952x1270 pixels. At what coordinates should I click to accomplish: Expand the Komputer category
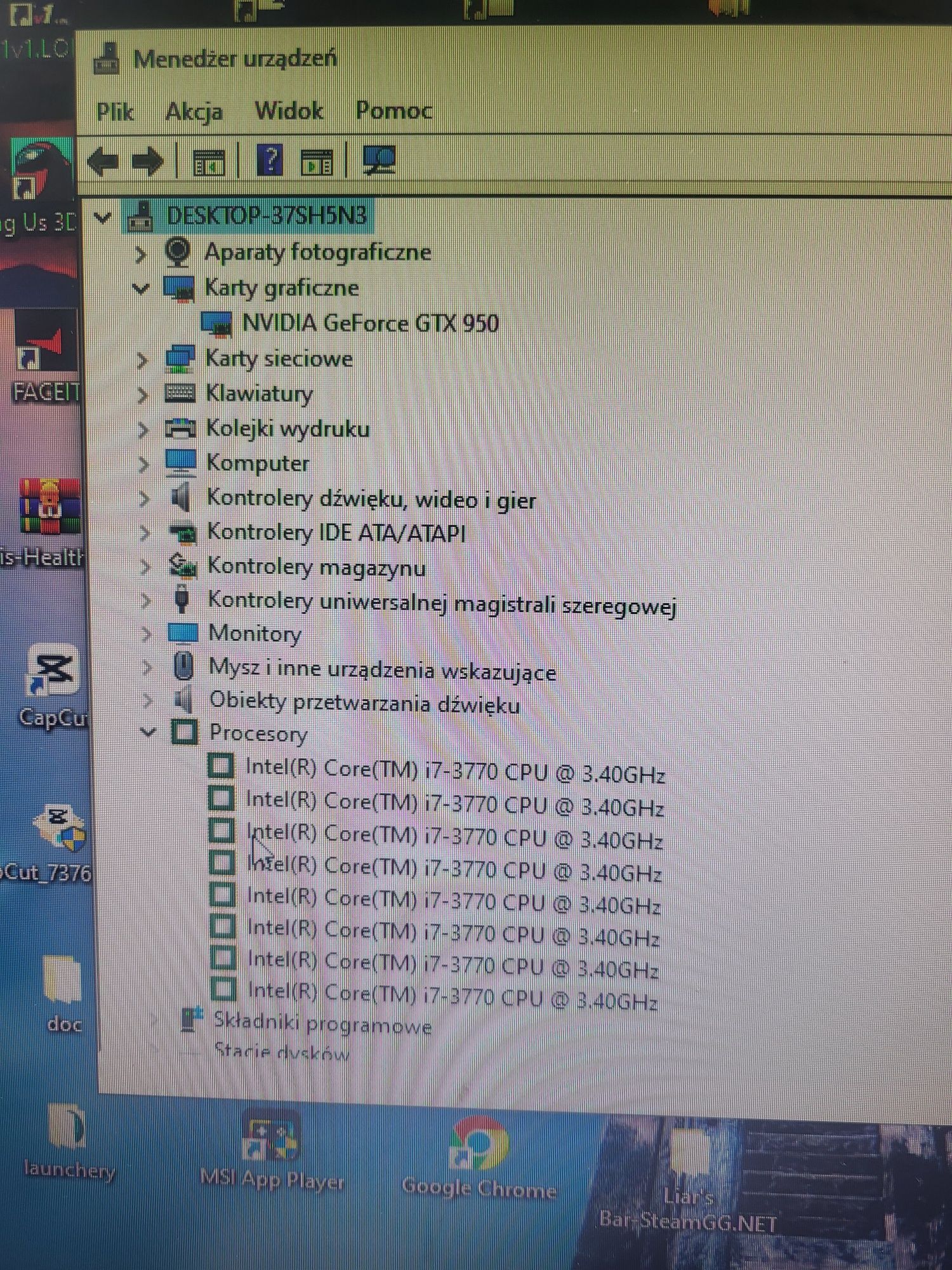pyautogui.click(x=144, y=465)
